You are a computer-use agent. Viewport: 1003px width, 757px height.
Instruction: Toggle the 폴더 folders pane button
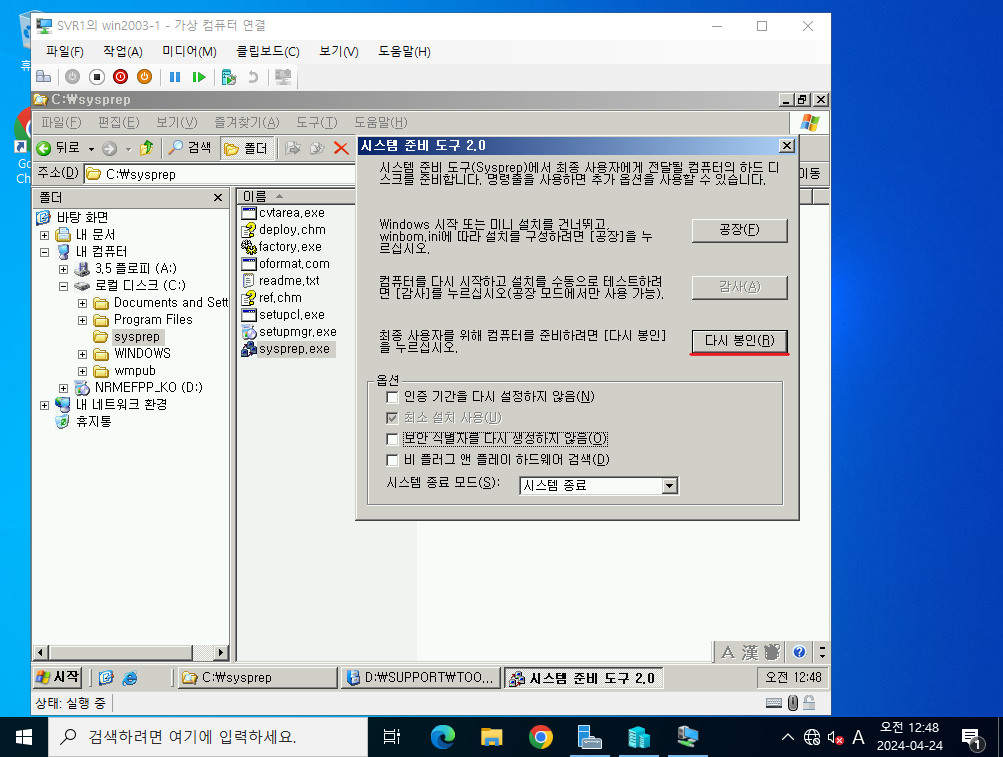(x=246, y=148)
